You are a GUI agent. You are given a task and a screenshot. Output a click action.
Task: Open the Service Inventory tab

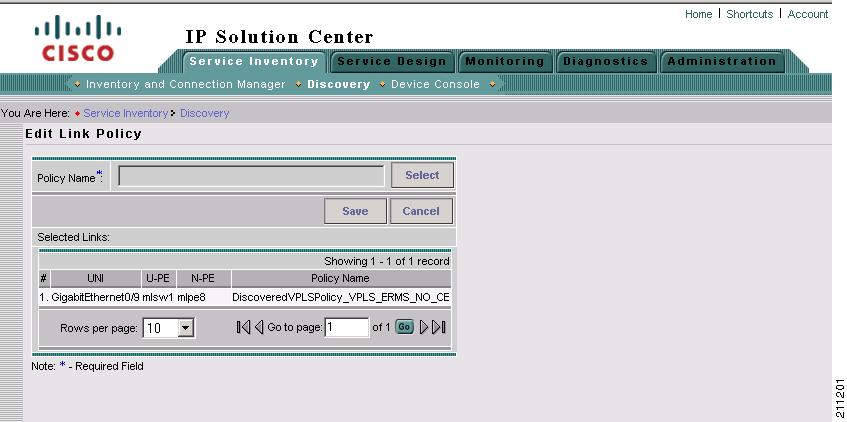[254, 62]
